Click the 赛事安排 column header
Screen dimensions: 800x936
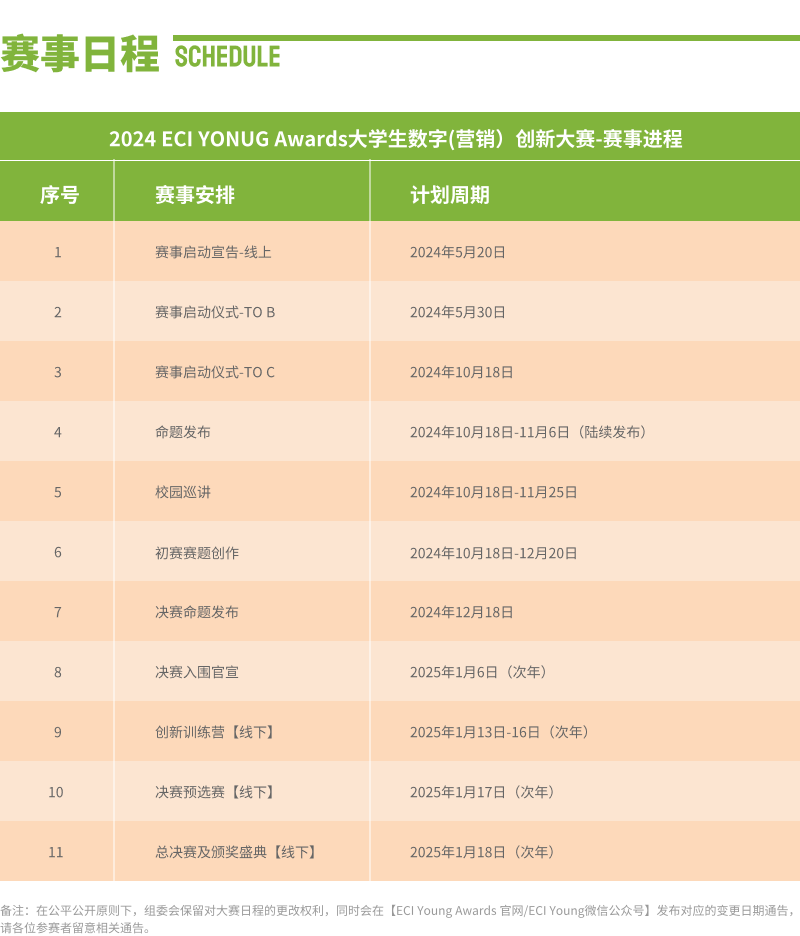click(195, 195)
